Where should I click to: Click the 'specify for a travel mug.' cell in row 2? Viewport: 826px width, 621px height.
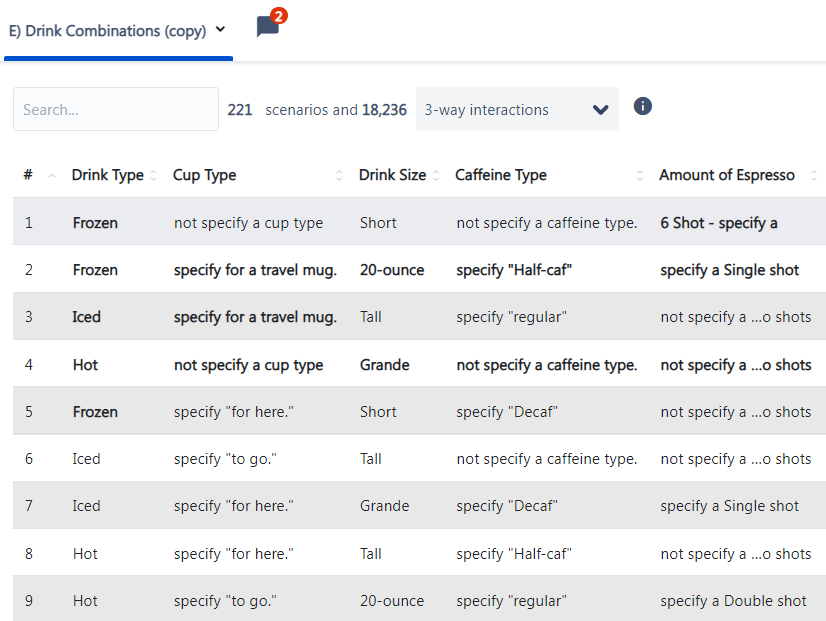[x=255, y=270]
